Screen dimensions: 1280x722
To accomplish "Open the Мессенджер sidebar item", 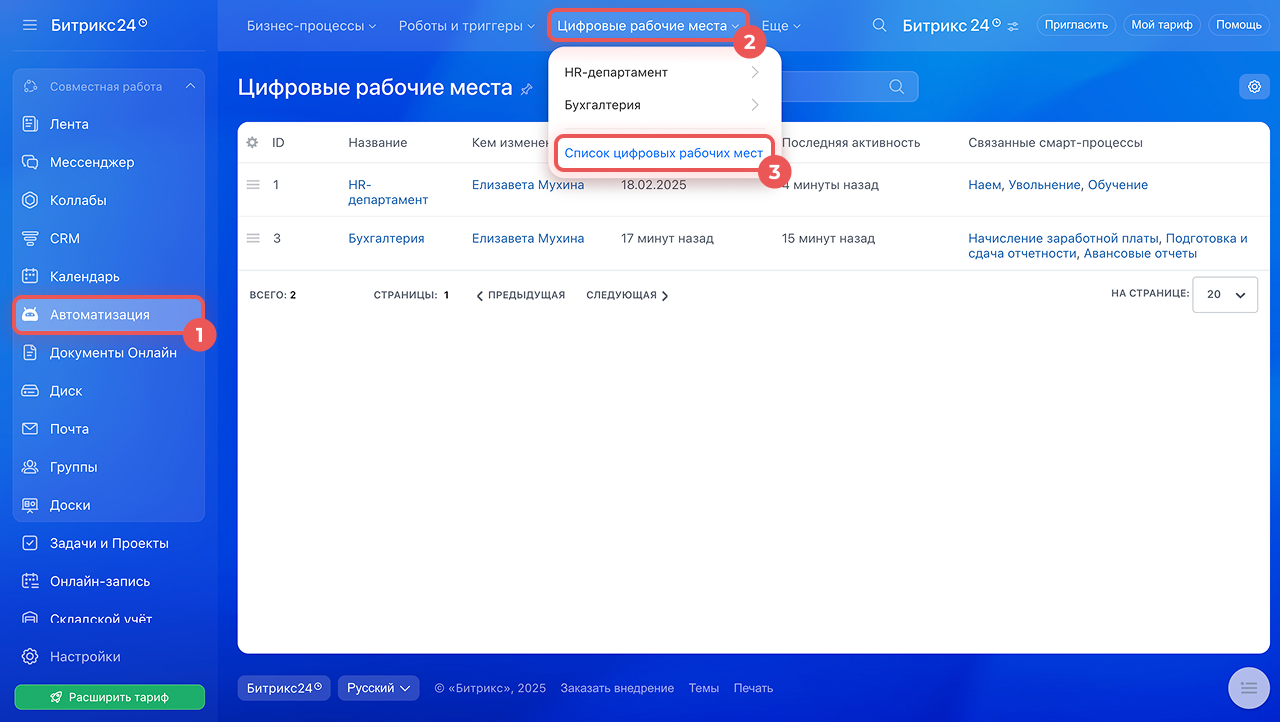I will coord(108,162).
